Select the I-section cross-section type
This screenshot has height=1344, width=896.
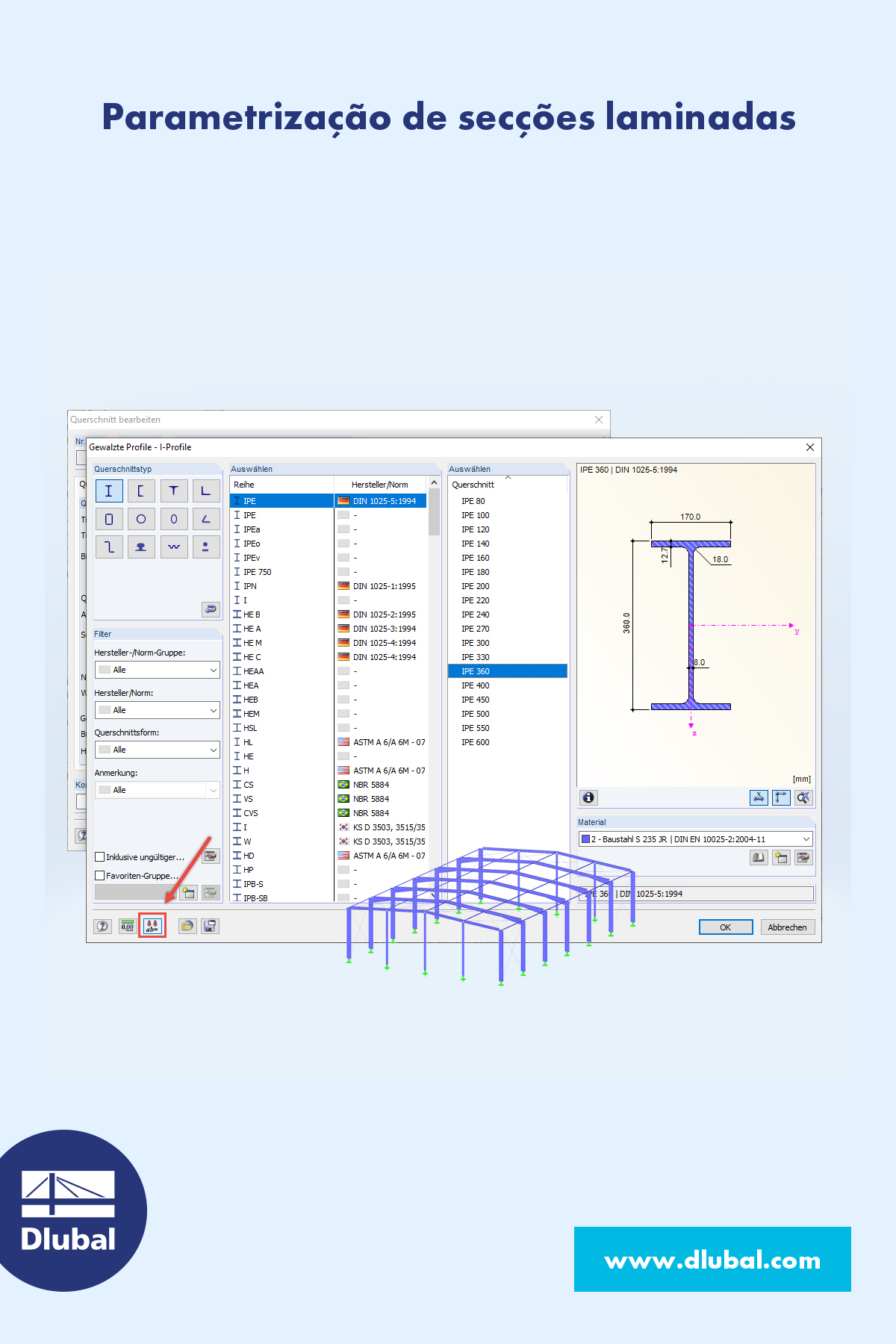pyautogui.click(x=109, y=491)
